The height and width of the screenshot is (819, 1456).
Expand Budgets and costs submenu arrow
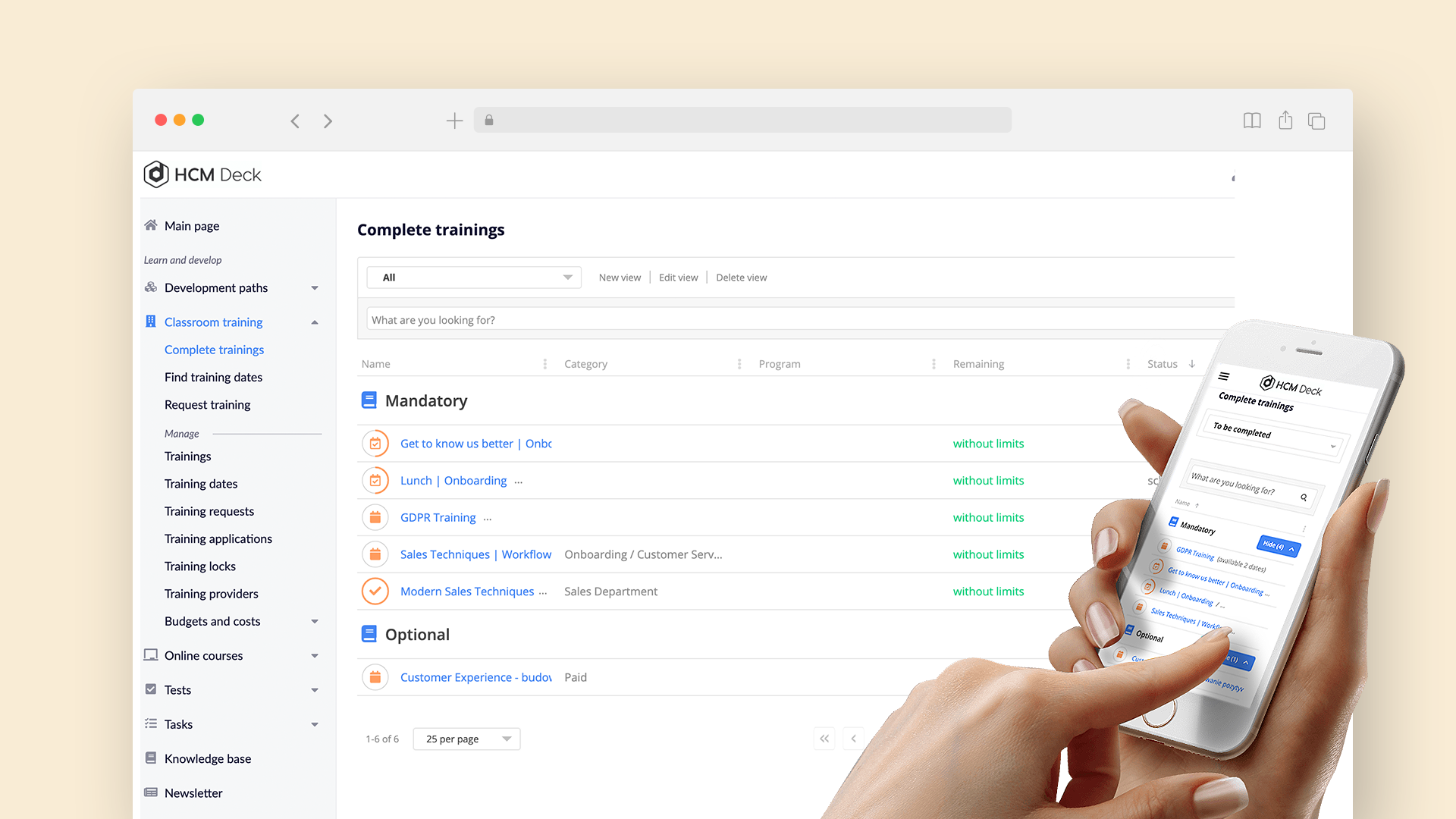tap(315, 622)
